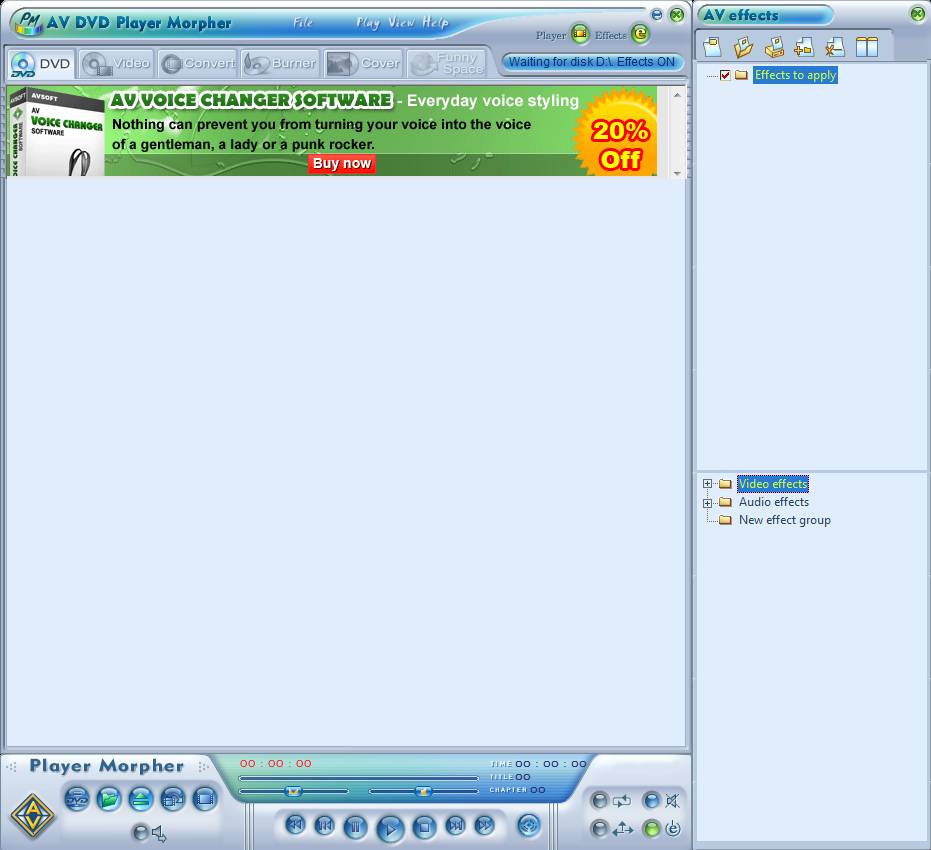The image size is (931, 850).
Task: Switch to the Funny Space tab
Action: (447, 64)
